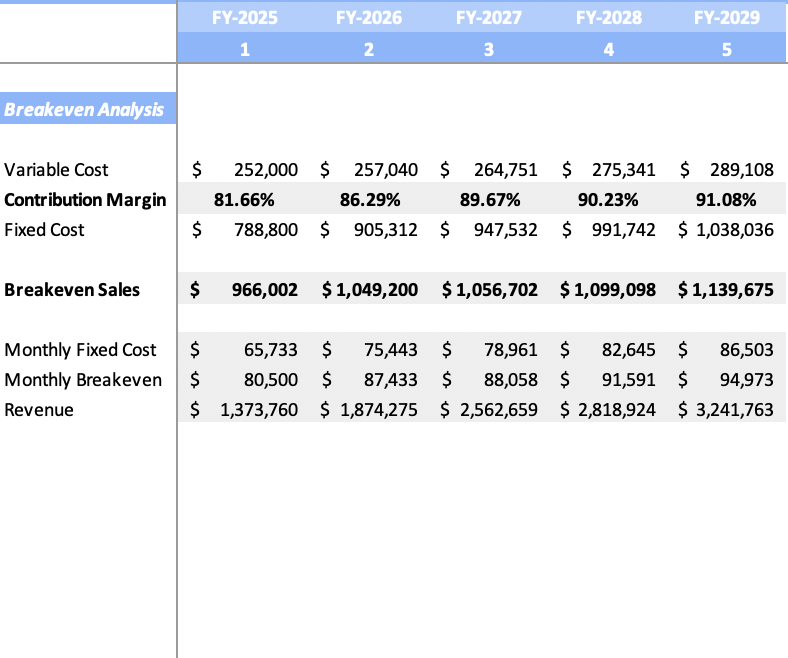Select contribution margin 86.29%
The width and height of the screenshot is (788, 658).
click(x=370, y=200)
